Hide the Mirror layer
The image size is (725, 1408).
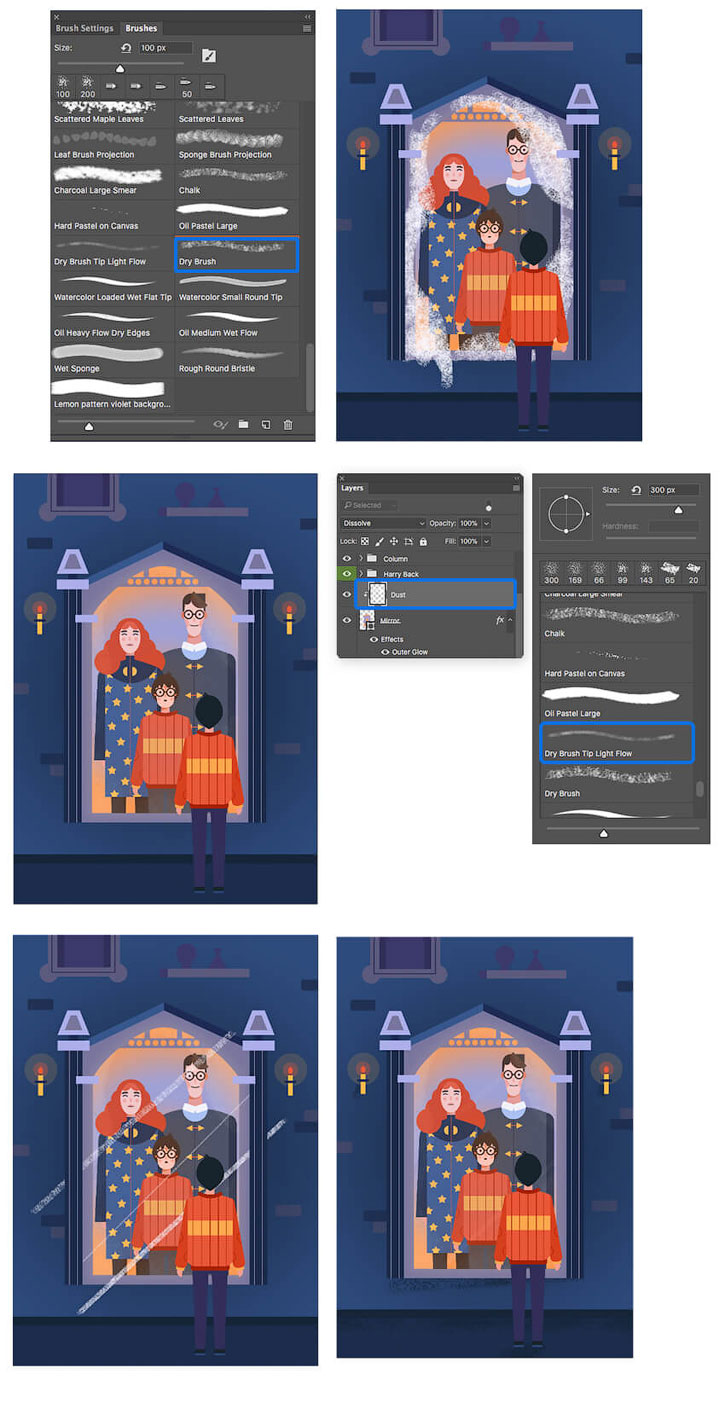(x=347, y=620)
